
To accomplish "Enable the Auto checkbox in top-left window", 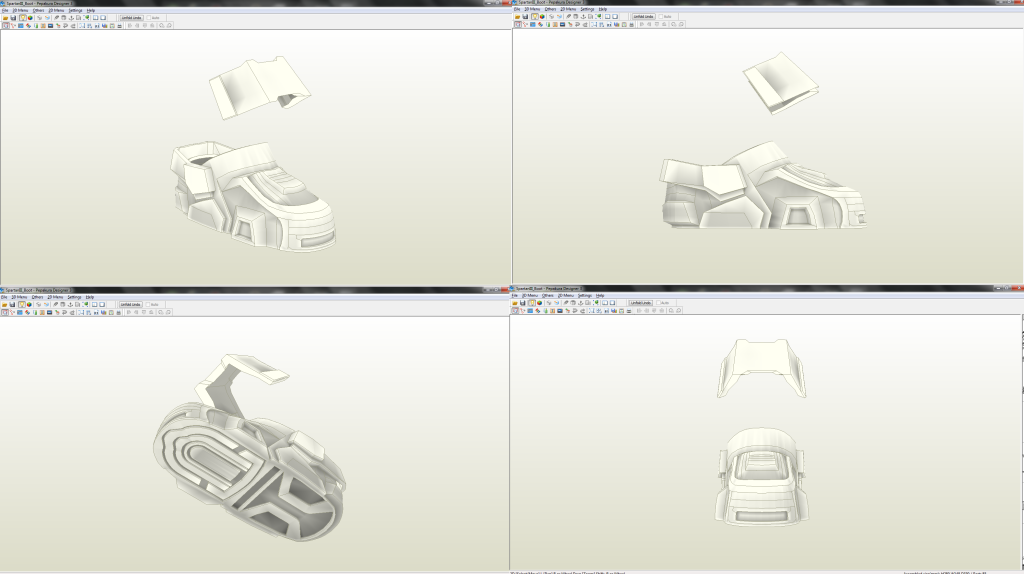I will [x=150, y=17].
